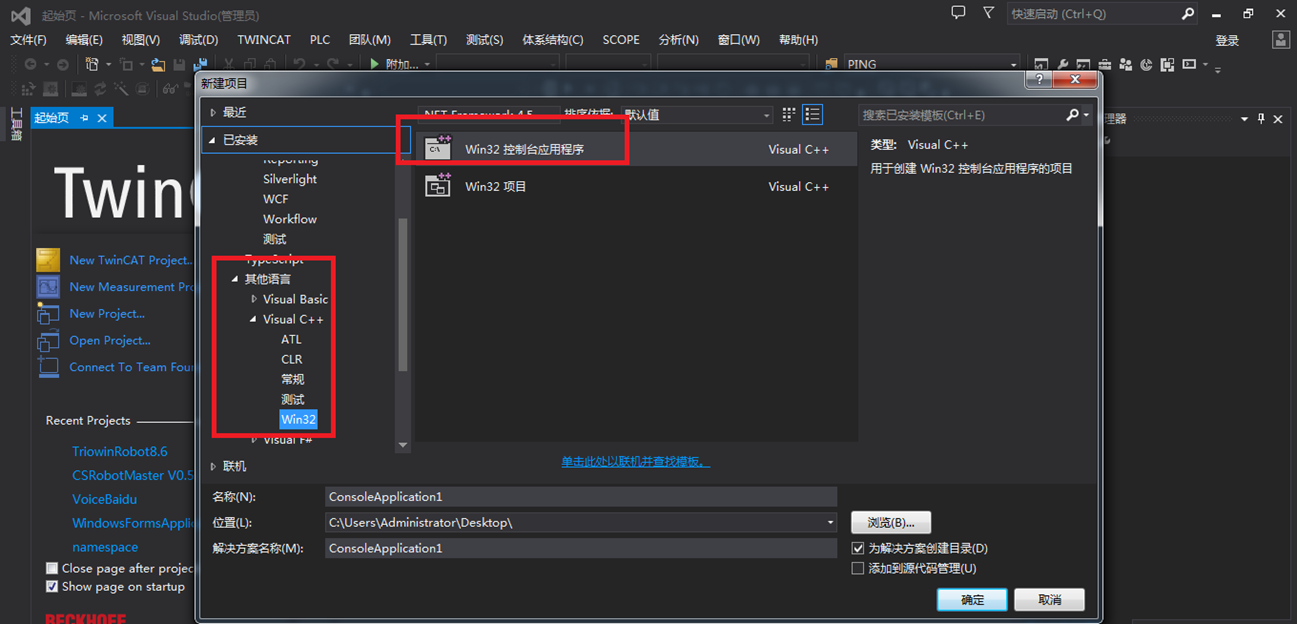Click the template tree scrollbar thumb

coord(403,295)
